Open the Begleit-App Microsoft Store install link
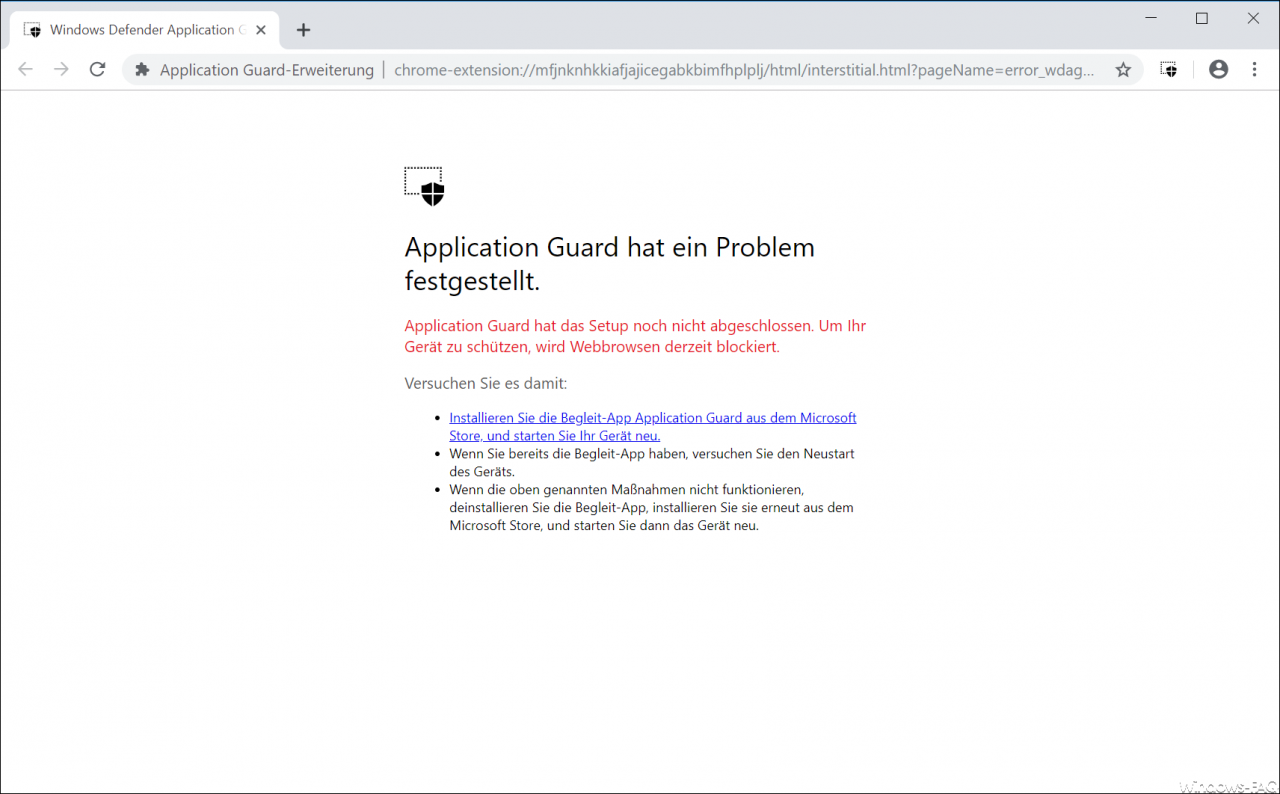The width and height of the screenshot is (1280, 794). (653, 426)
